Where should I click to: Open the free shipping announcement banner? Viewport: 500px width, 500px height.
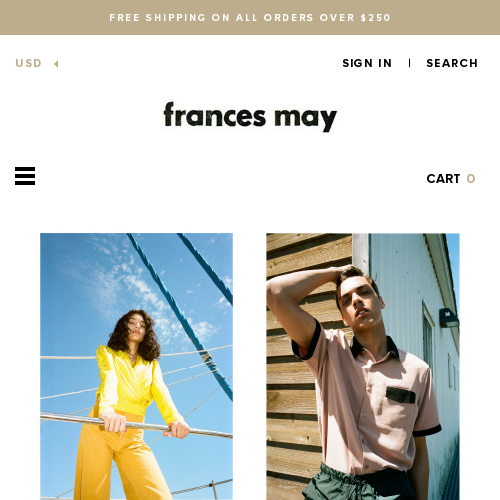(250, 17)
